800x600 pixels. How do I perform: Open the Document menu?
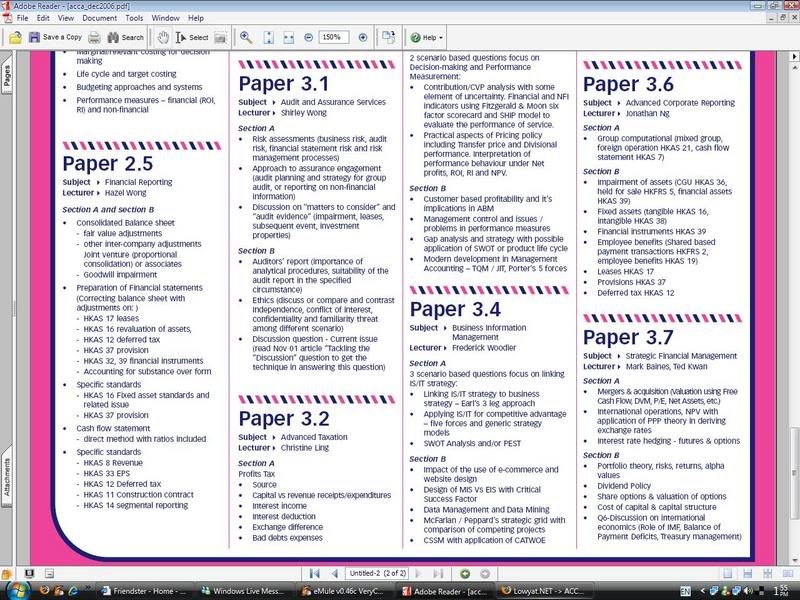(x=99, y=18)
